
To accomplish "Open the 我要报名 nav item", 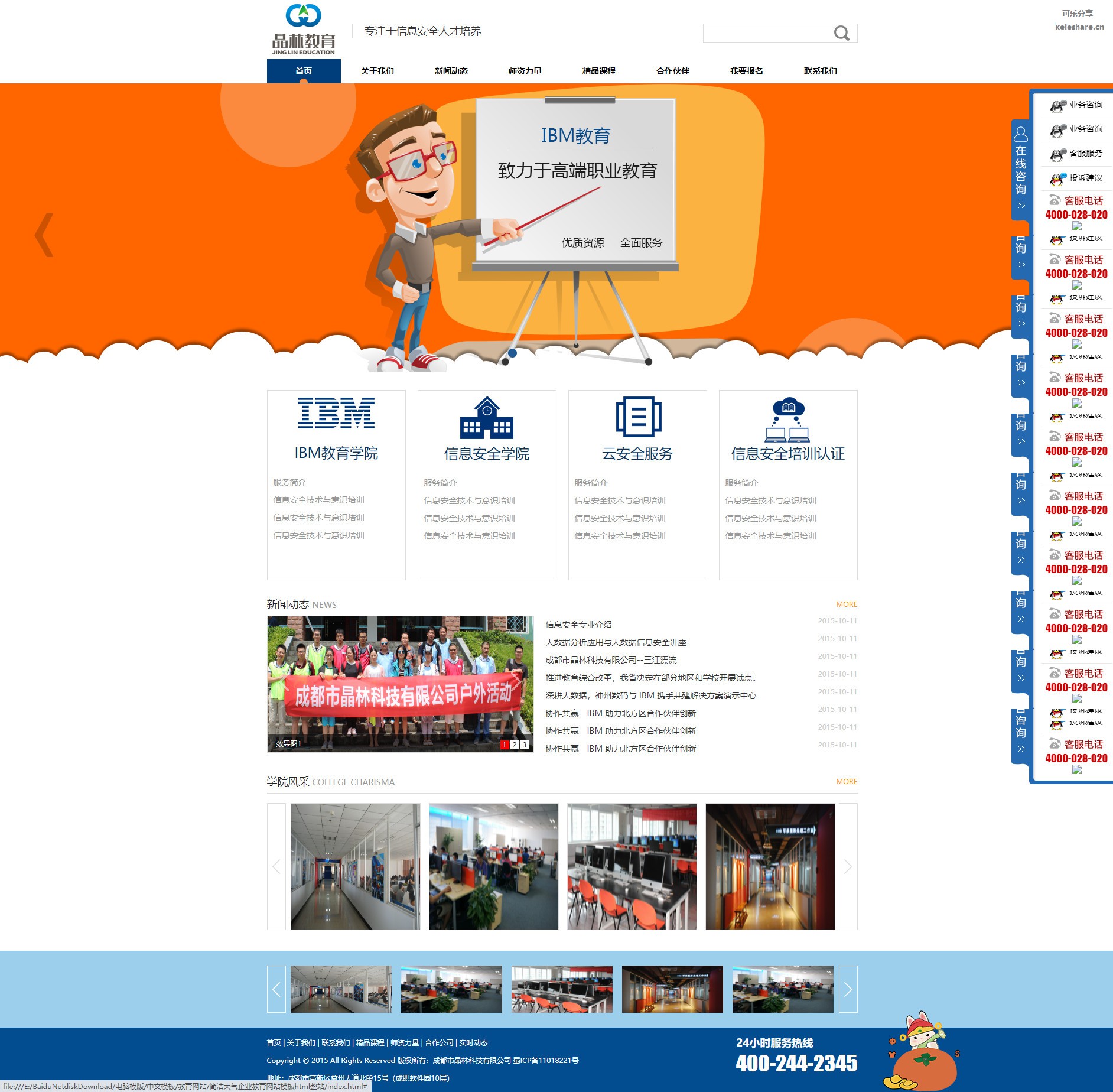I will click(747, 71).
